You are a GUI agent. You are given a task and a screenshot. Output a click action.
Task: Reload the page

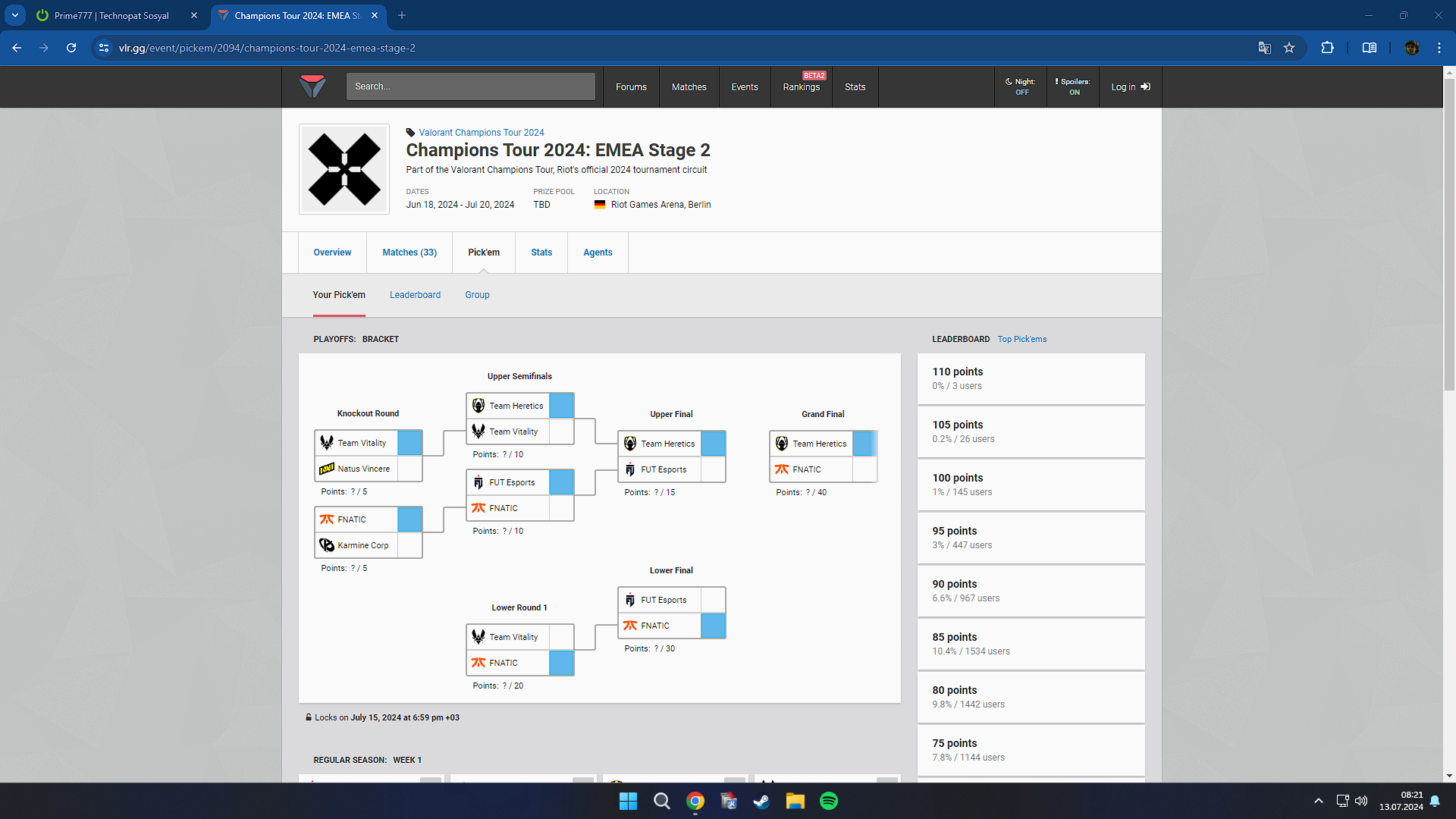pos(71,48)
